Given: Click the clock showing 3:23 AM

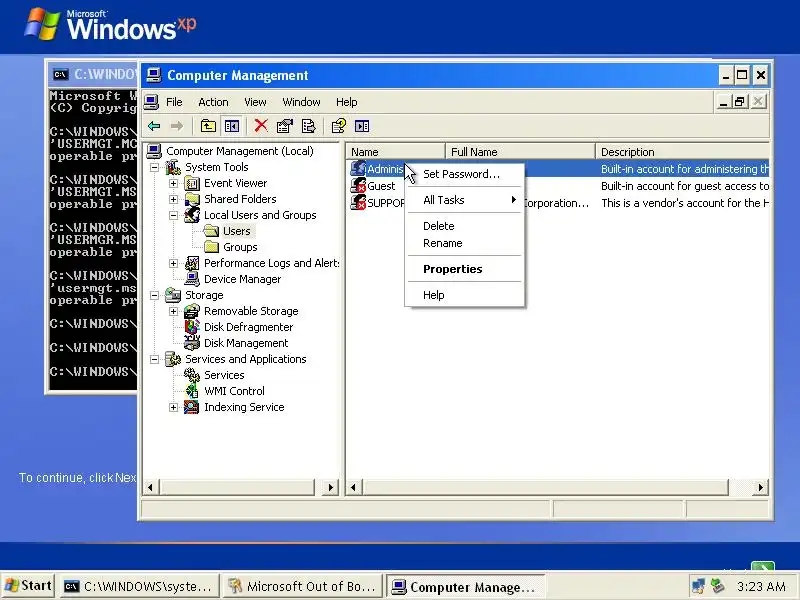Looking at the screenshot, I should point(761,587).
